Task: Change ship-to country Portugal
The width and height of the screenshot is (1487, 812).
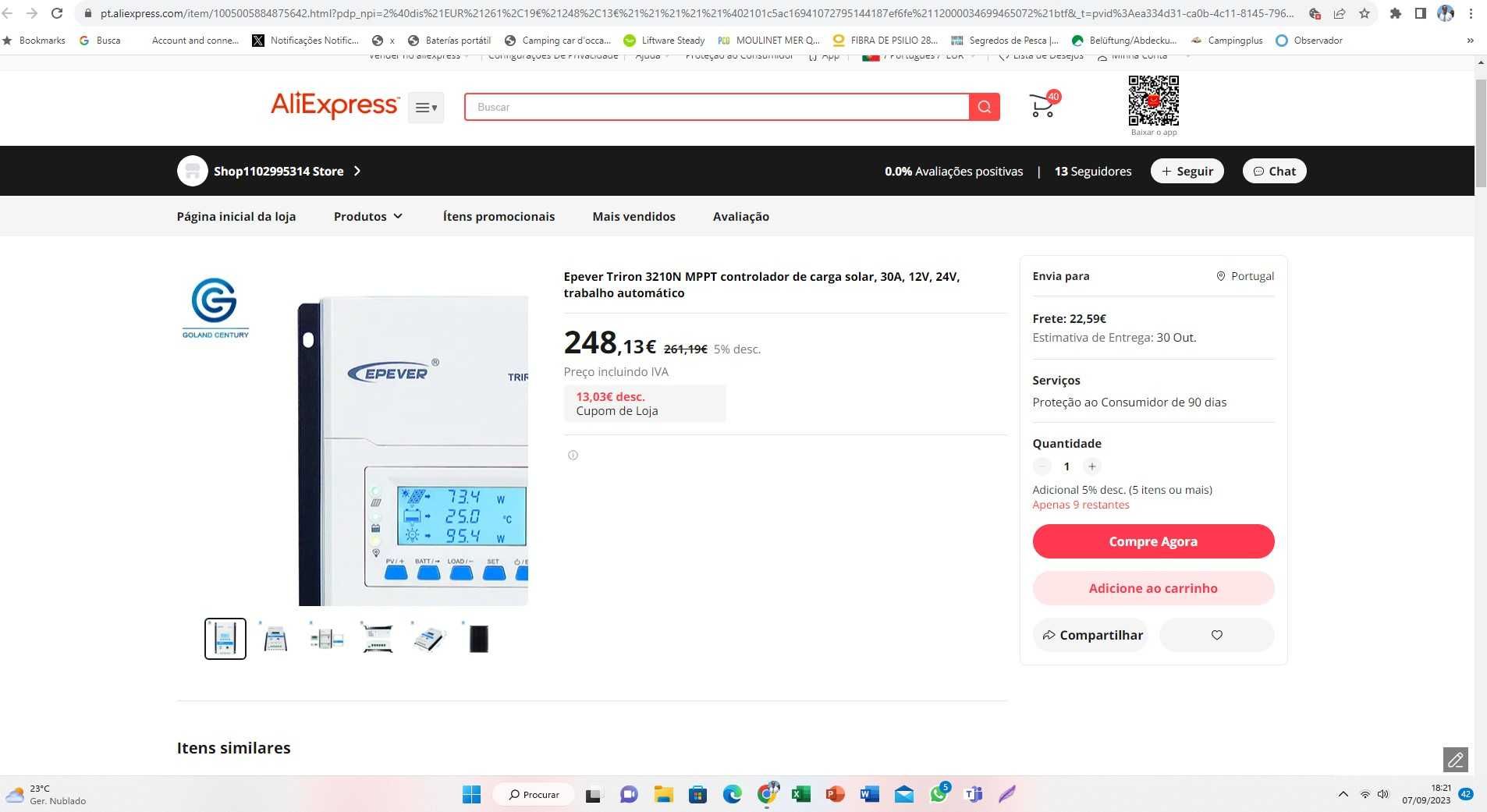Action: pos(1244,276)
